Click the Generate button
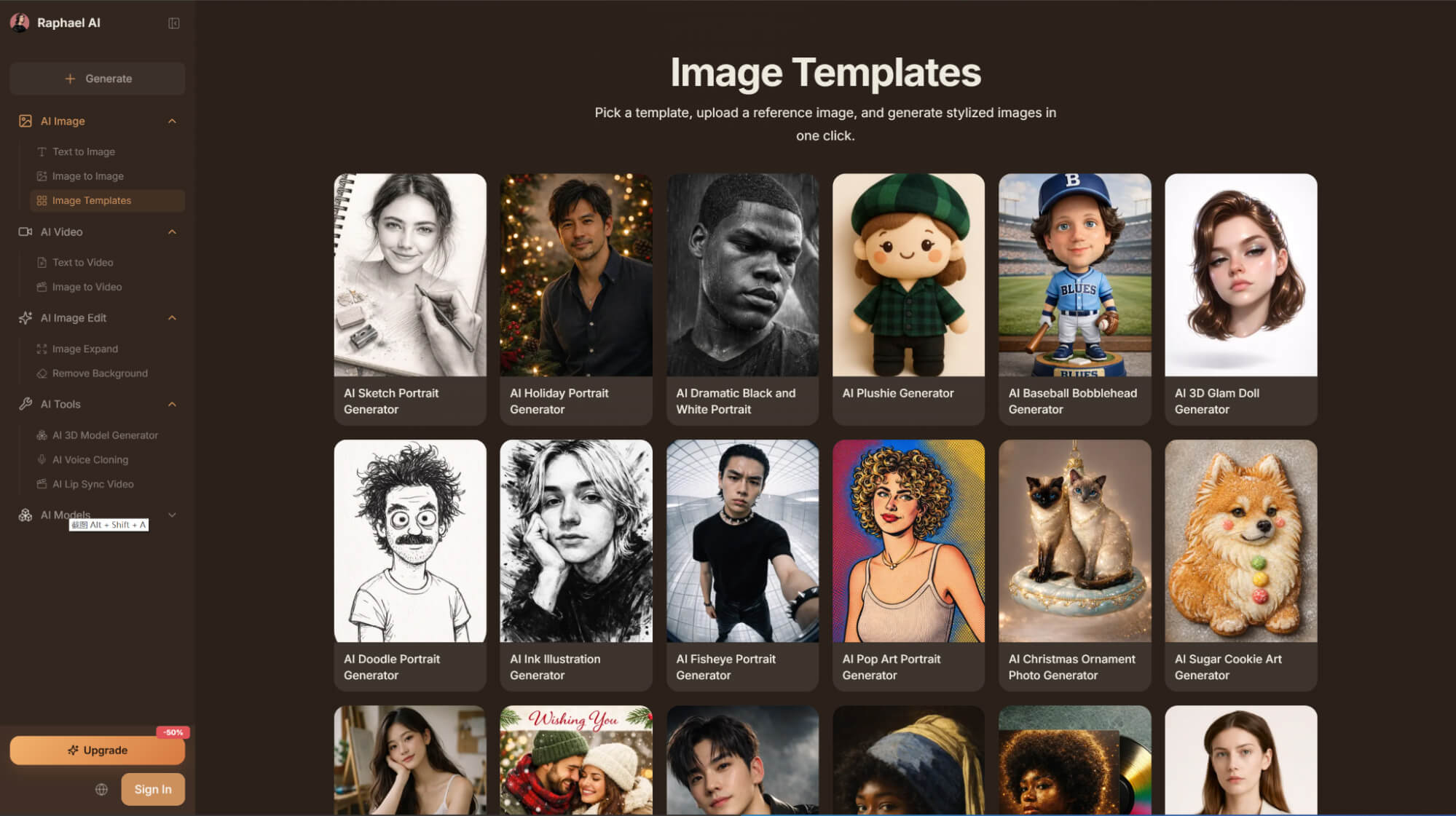Image resolution: width=1456 pixels, height=816 pixels. [98, 79]
